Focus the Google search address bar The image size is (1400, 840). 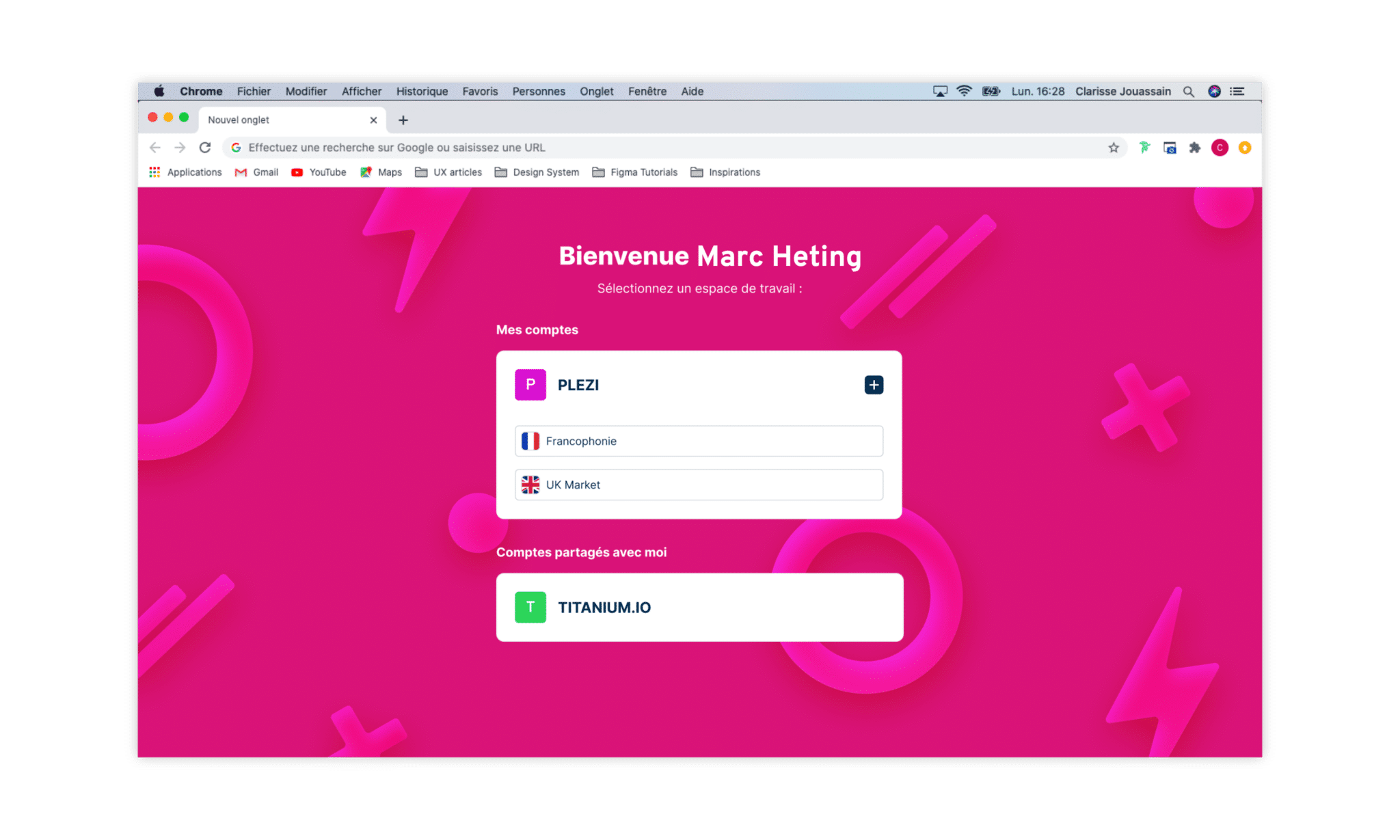(673, 148)
